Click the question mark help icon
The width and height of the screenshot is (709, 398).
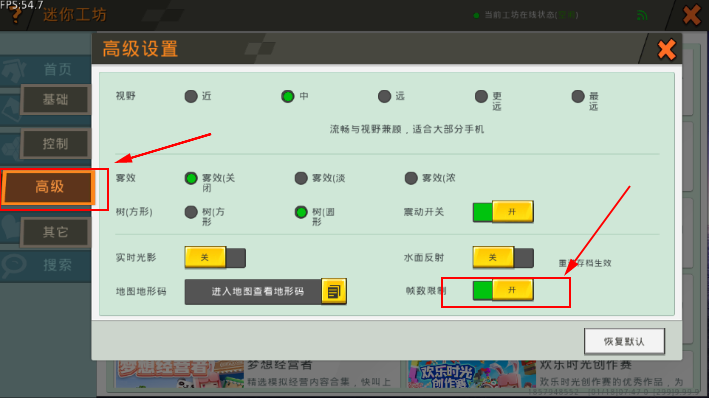(x=15, y=15)
